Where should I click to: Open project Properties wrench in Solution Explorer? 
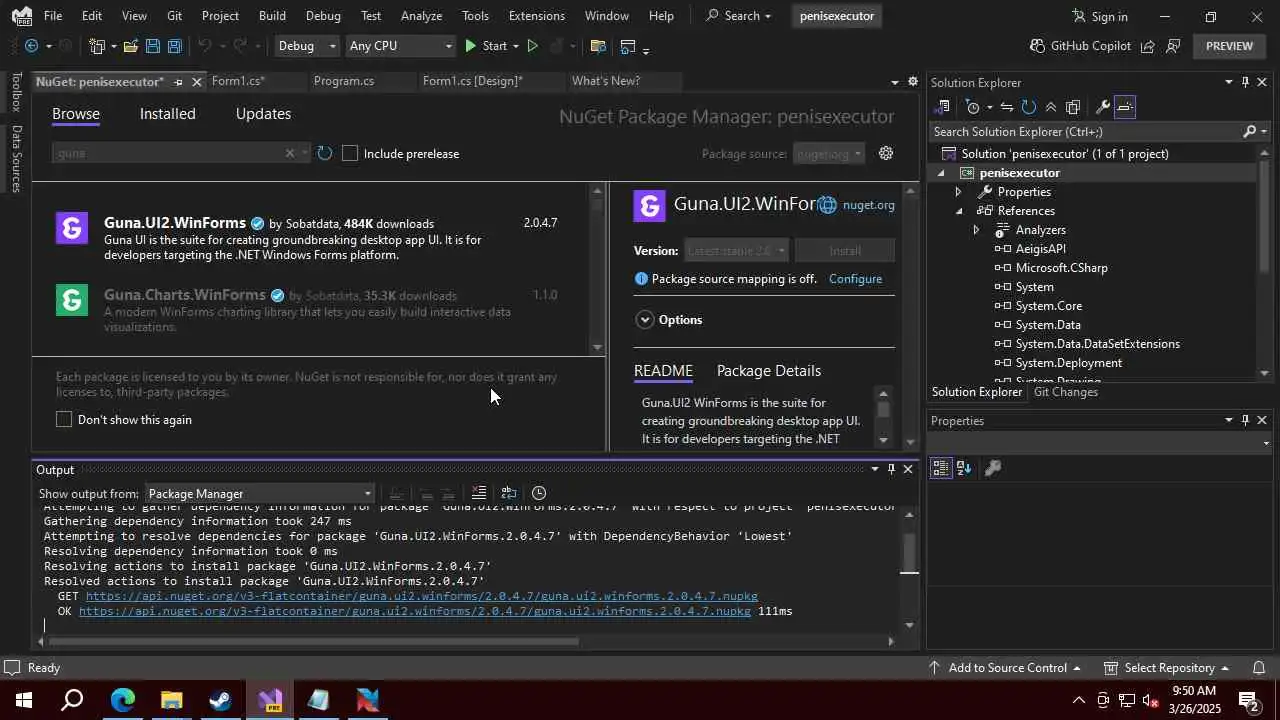(1102, 107)
